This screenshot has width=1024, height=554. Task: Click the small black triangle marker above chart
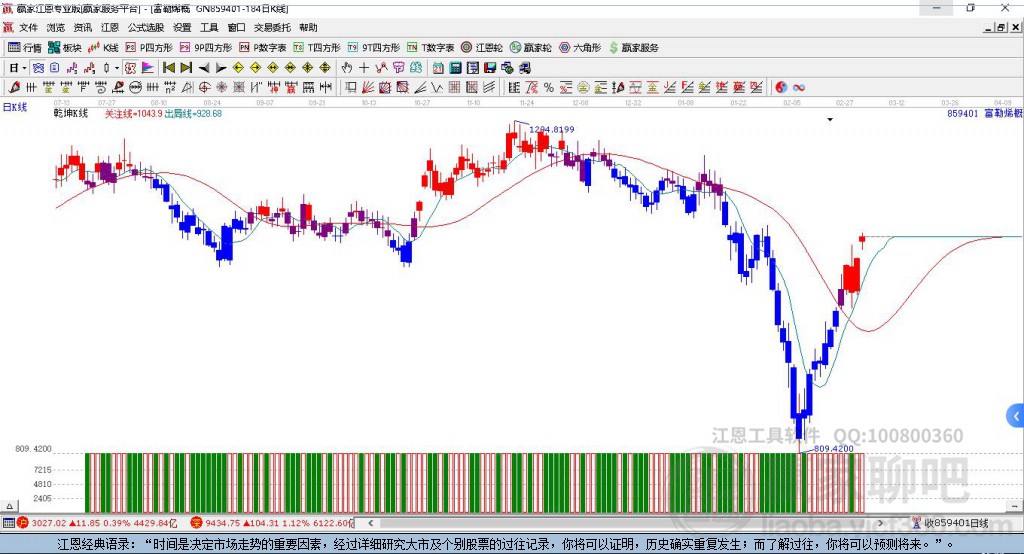(x=830, y=120)
